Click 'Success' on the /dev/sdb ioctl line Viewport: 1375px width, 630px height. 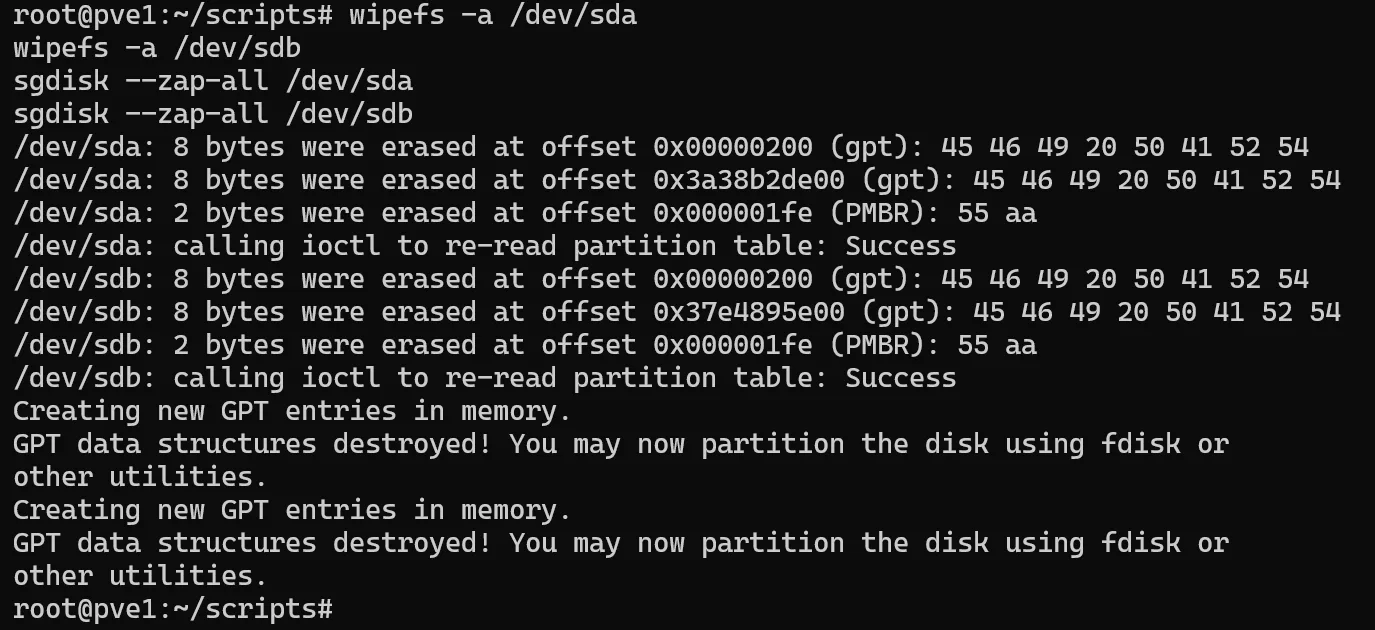pyautogui.click(x=901, y=379)
